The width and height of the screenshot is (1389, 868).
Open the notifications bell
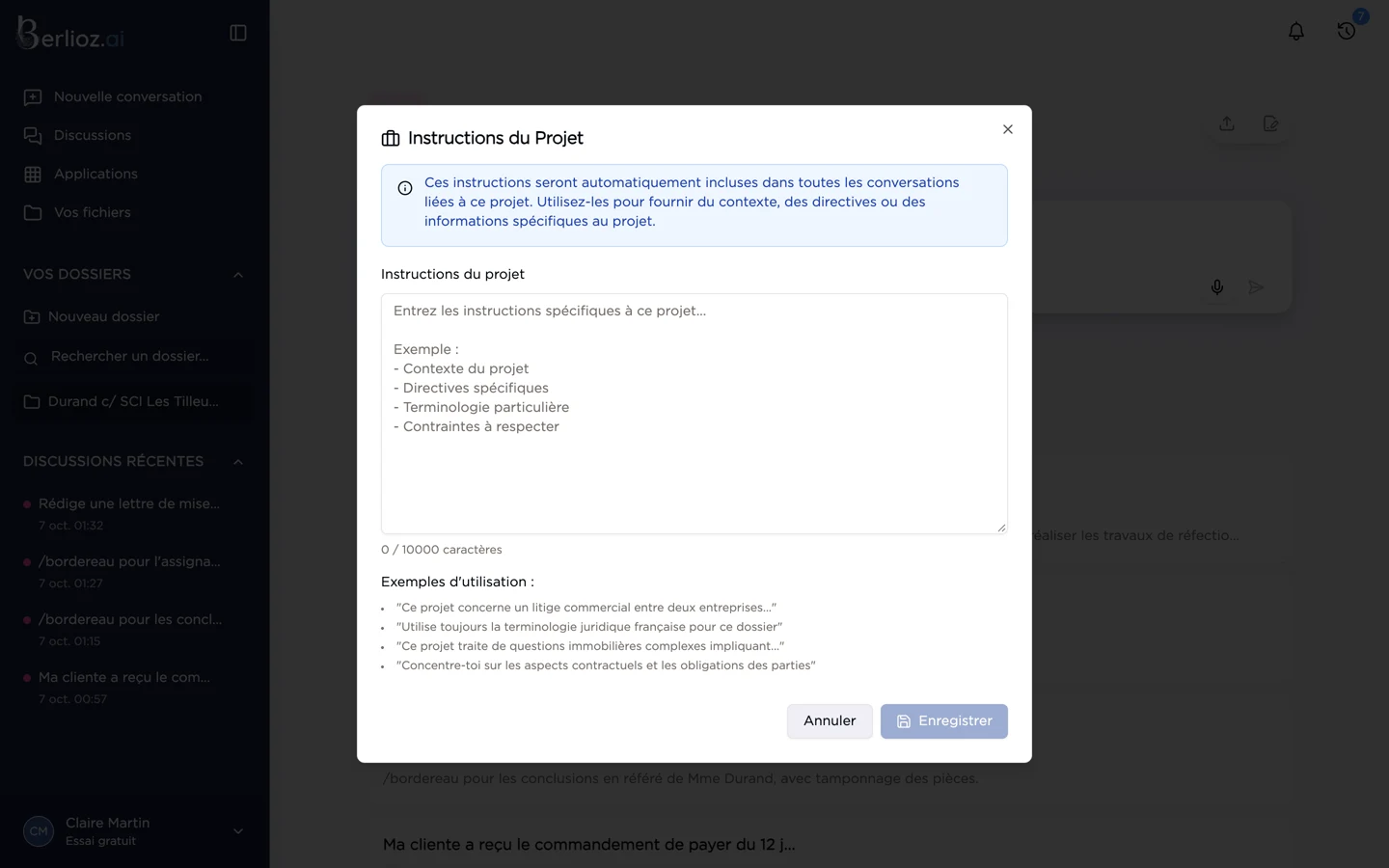tap(1296, 32)
